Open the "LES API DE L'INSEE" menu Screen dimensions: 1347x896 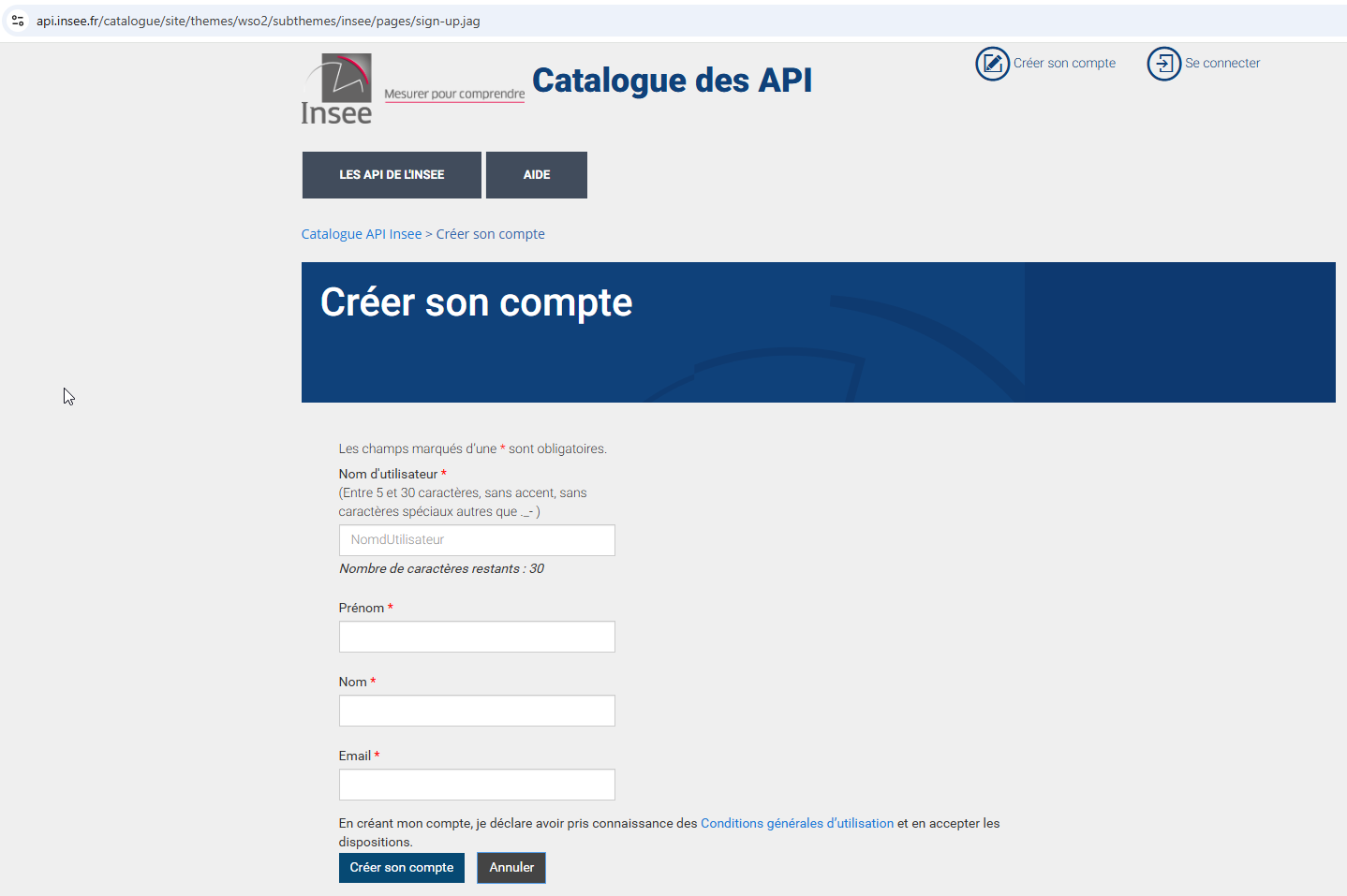(x=392, y=175)
